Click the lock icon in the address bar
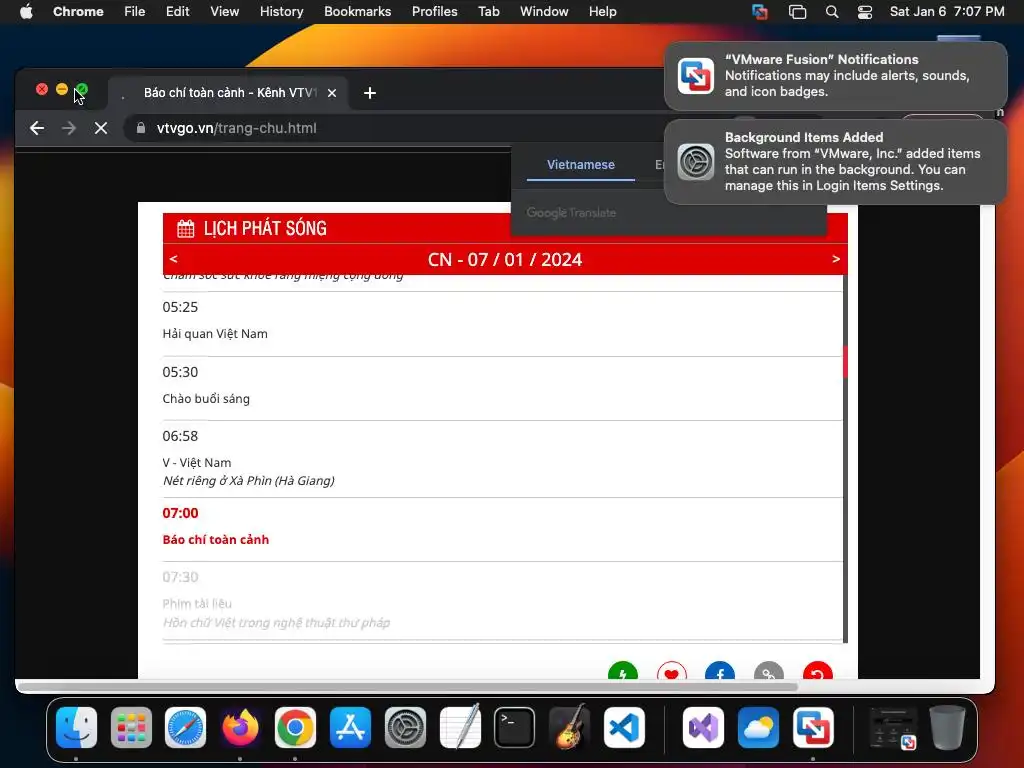 coord(140,128)
